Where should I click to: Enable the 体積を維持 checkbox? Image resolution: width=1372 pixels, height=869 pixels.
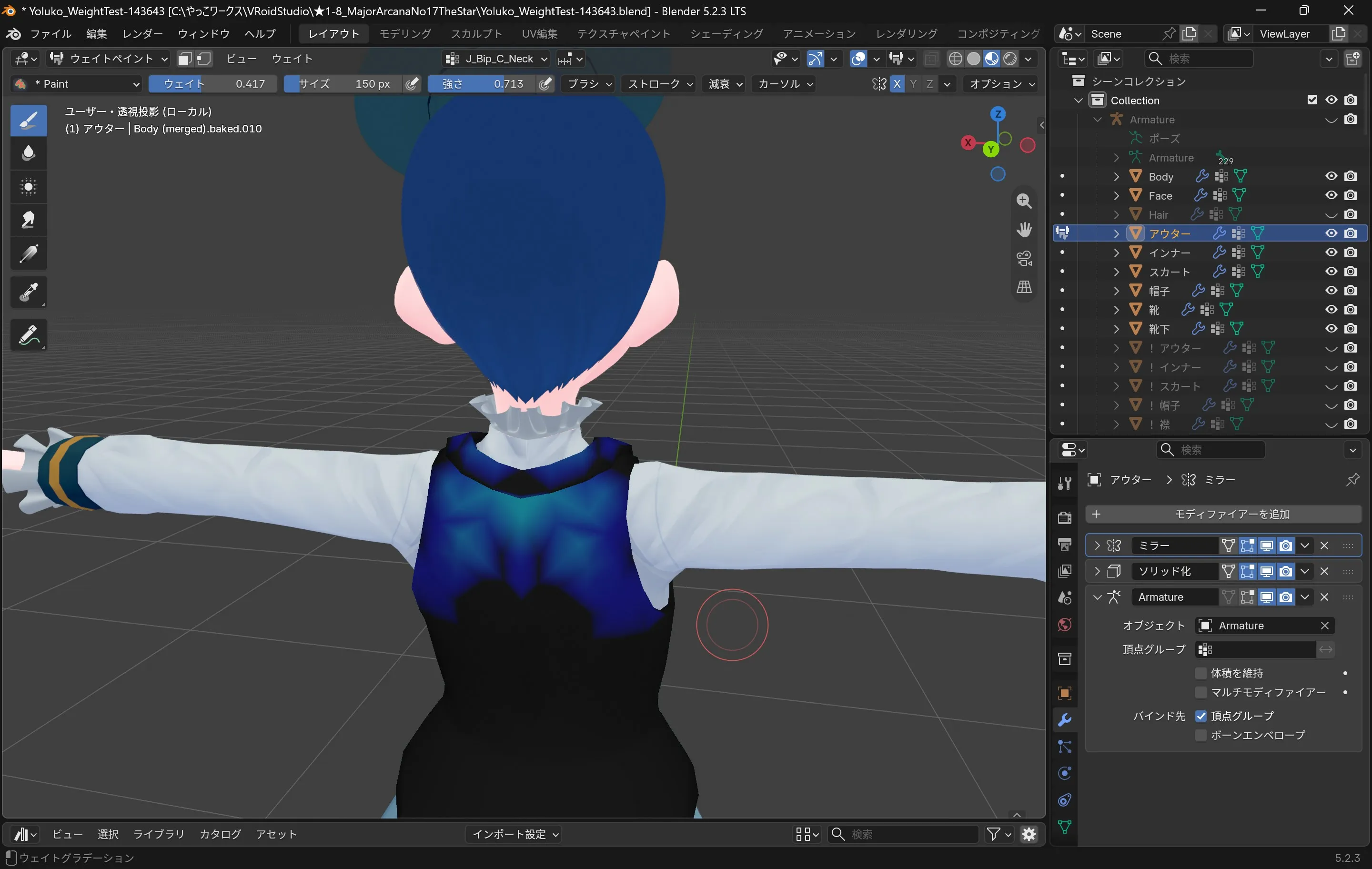pos(1200,673)
